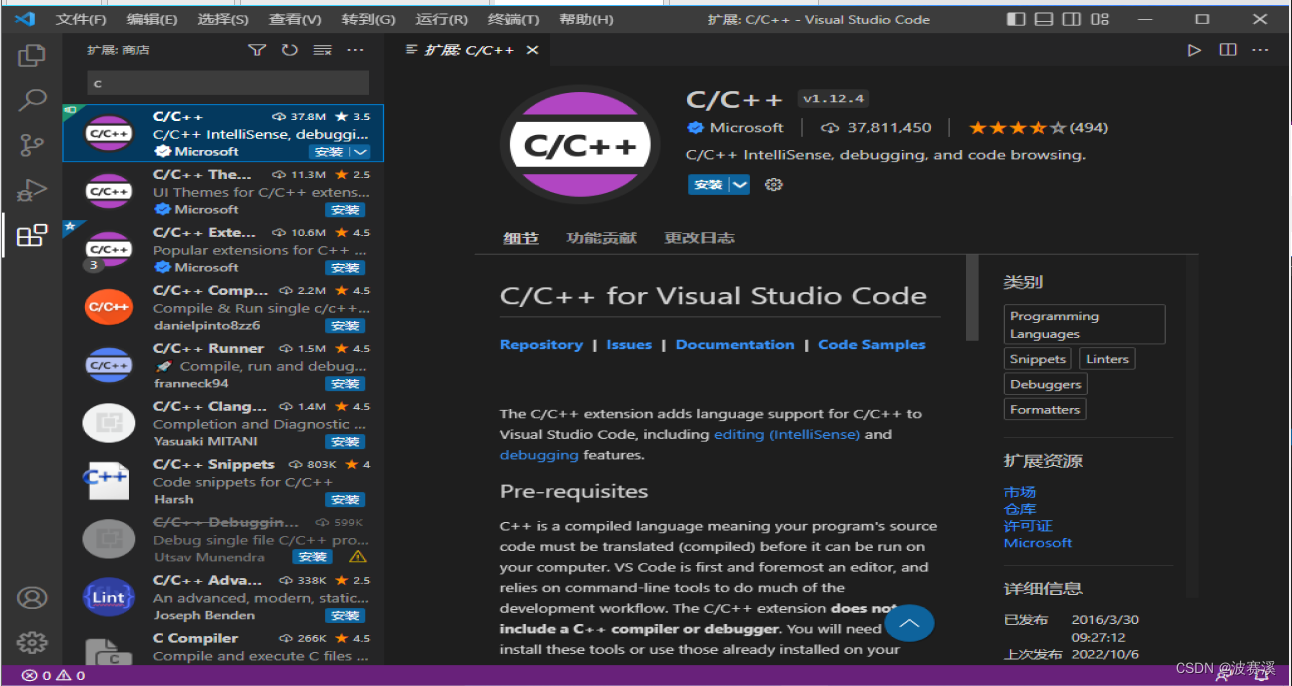The width and height of the screenshot is (1292, 686).
Task: Follow the debugging link in description
Action: (x=539, y=455)
